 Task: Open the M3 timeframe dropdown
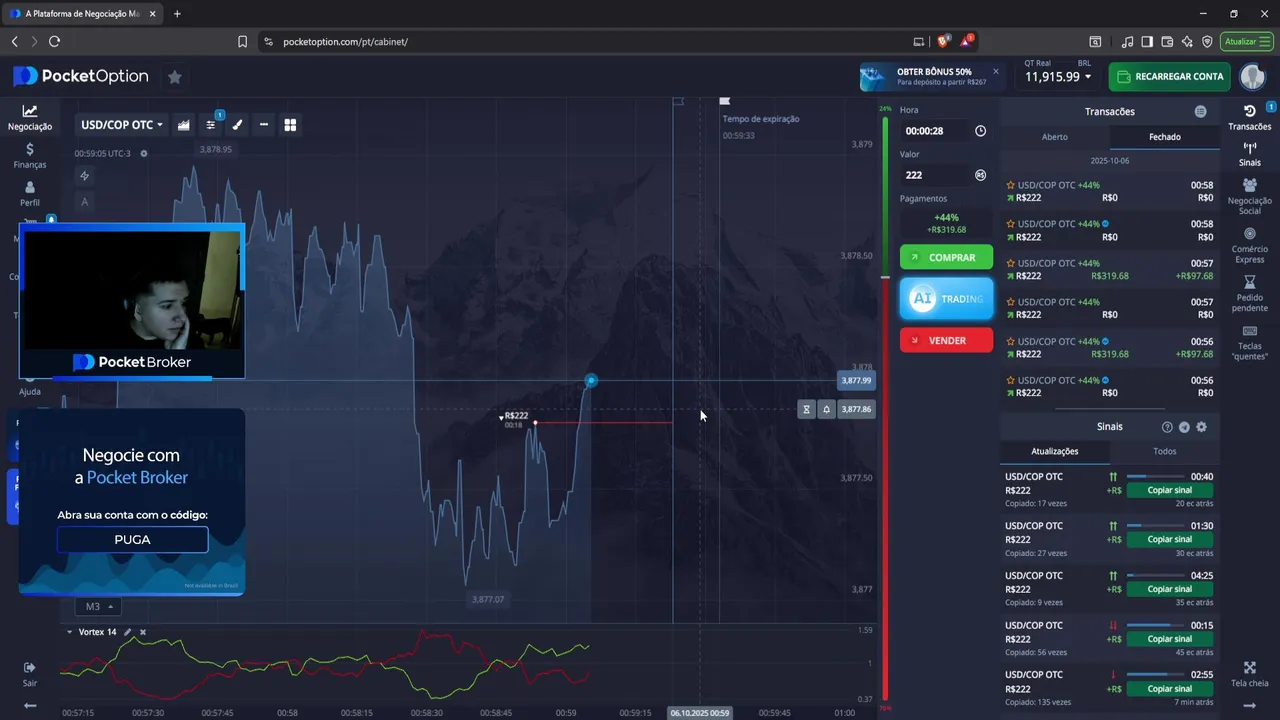(x=98, y=606)
